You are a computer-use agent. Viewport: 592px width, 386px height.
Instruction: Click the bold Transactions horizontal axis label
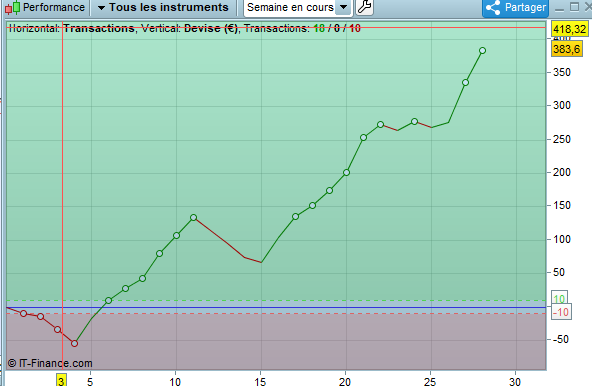99,28
